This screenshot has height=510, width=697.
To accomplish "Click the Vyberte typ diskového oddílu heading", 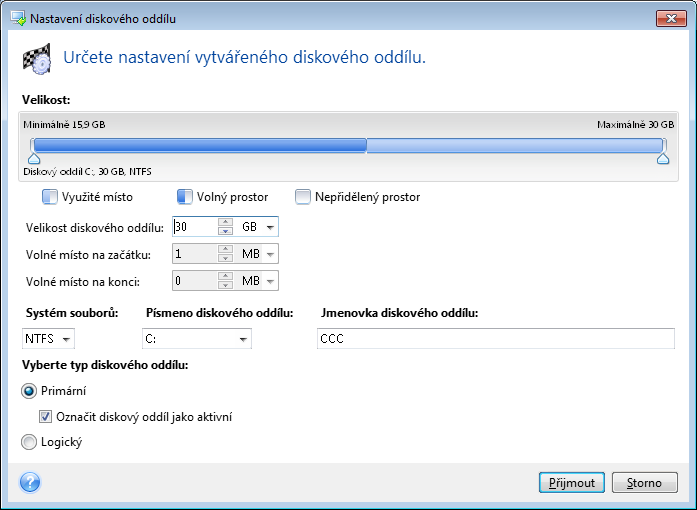I will (105, 365).
